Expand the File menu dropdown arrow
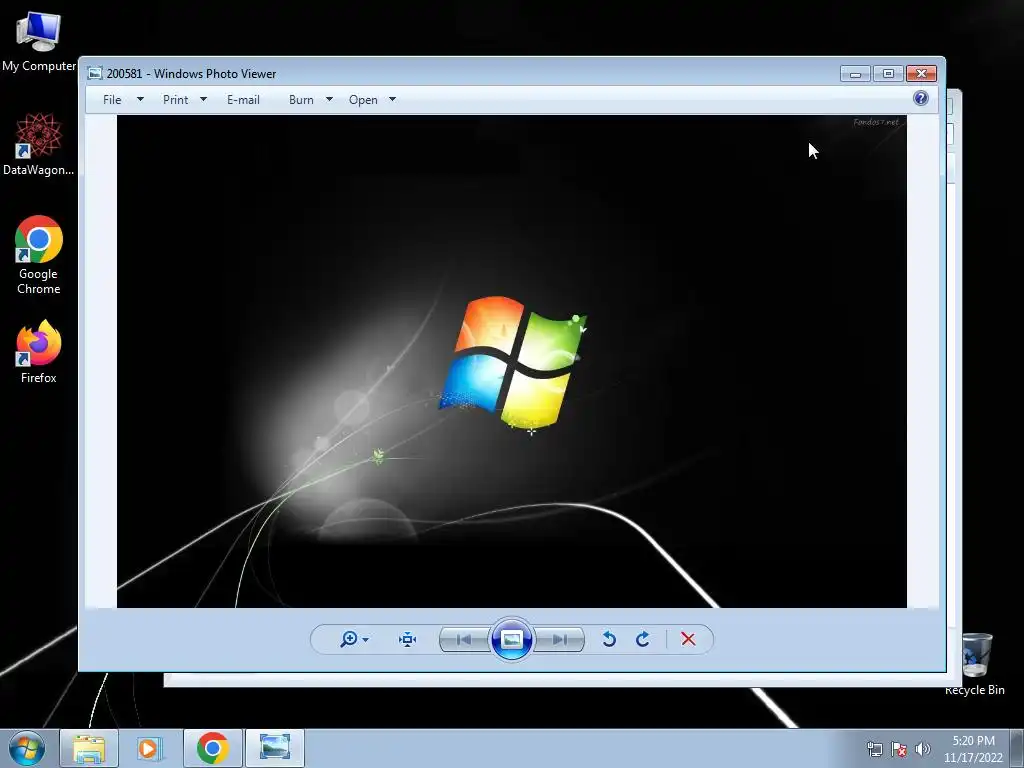1024x768 pixels. (x=140, y=99)
